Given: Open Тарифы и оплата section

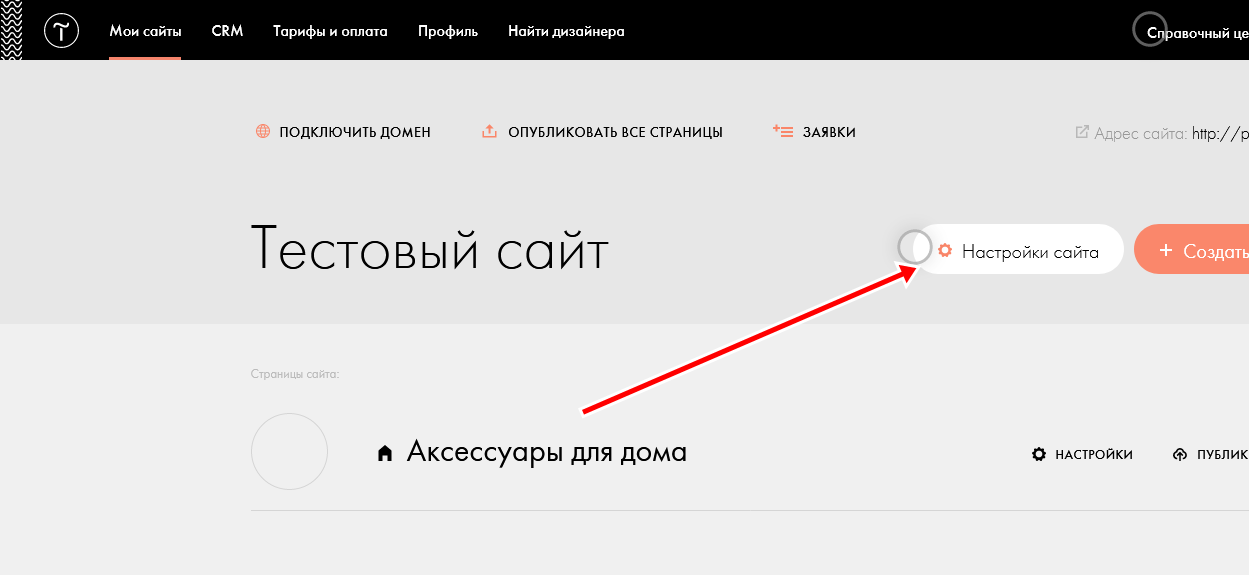Looking at the screenshot, I should point(330,31).
